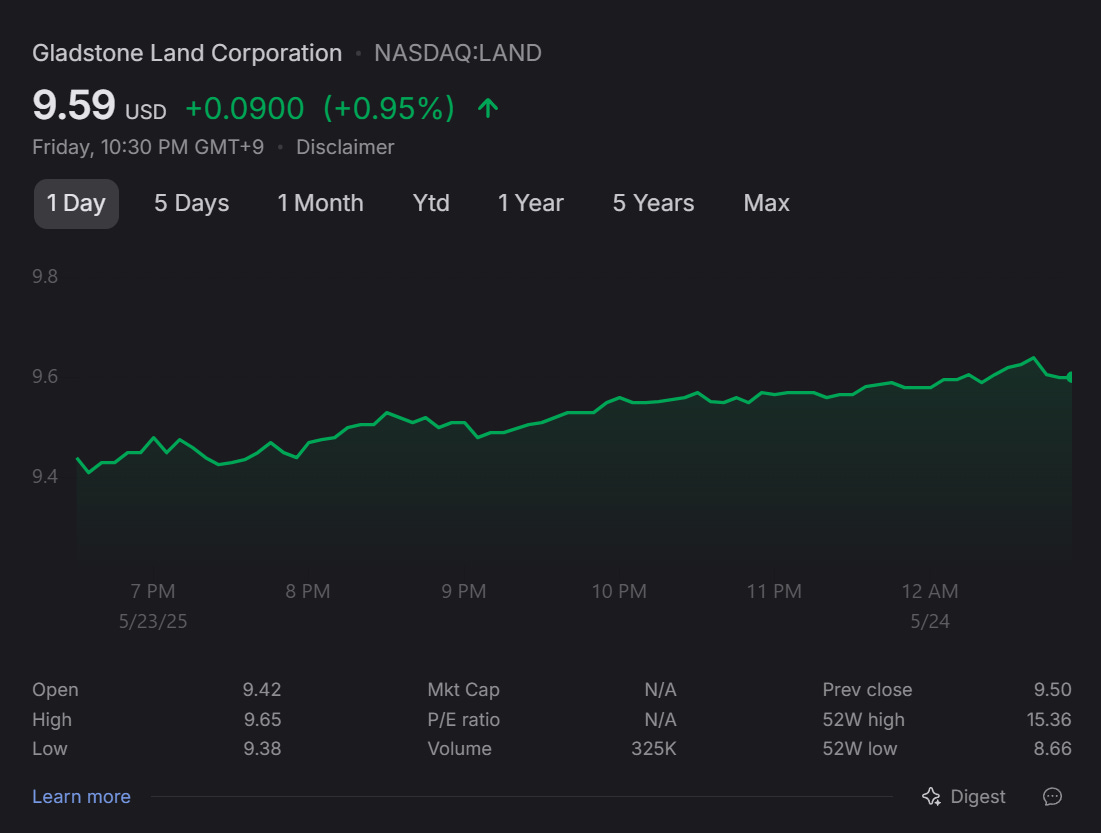
Task: Click the USD currency label
Action: (x=146, y=112)
